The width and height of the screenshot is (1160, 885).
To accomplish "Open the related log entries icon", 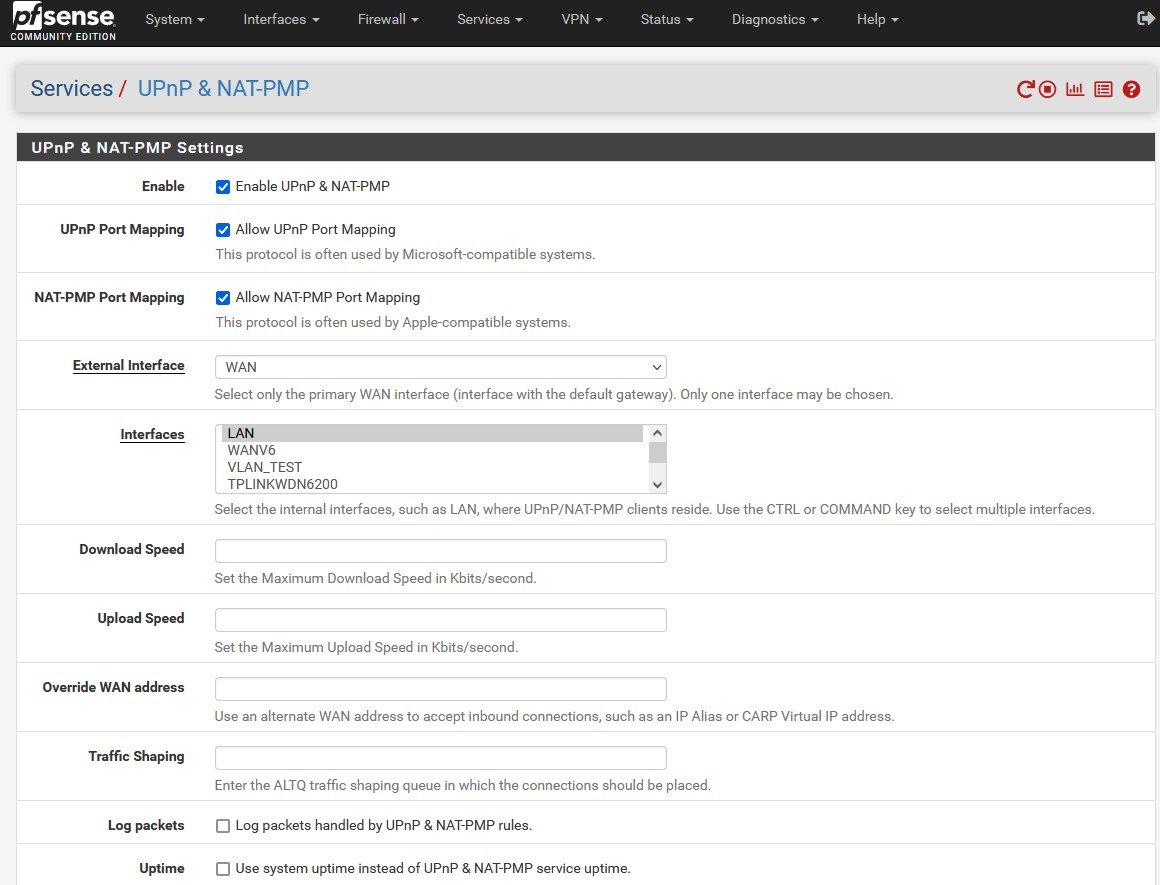I will (1103, 89).
